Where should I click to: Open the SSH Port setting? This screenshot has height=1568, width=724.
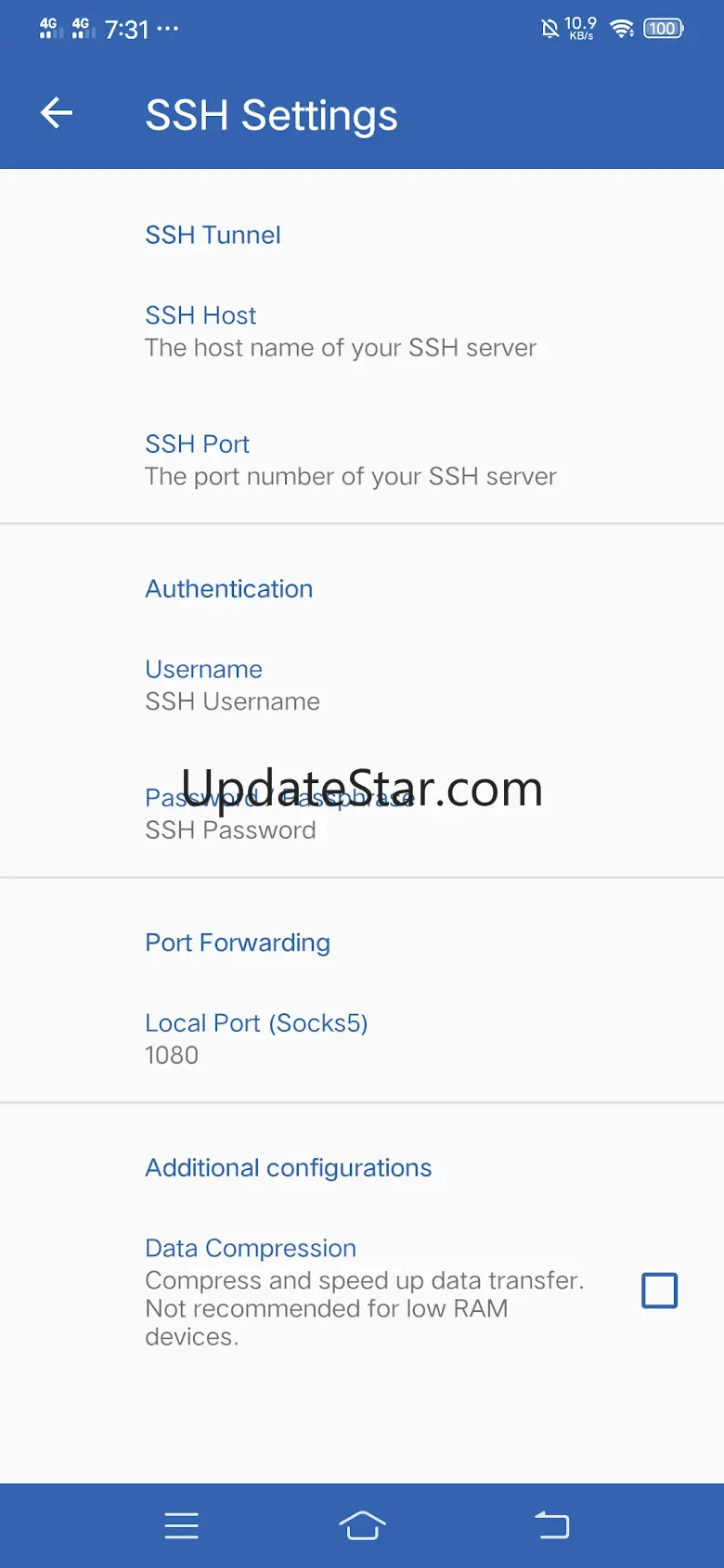pyautogui.click(x=350, y=460)
